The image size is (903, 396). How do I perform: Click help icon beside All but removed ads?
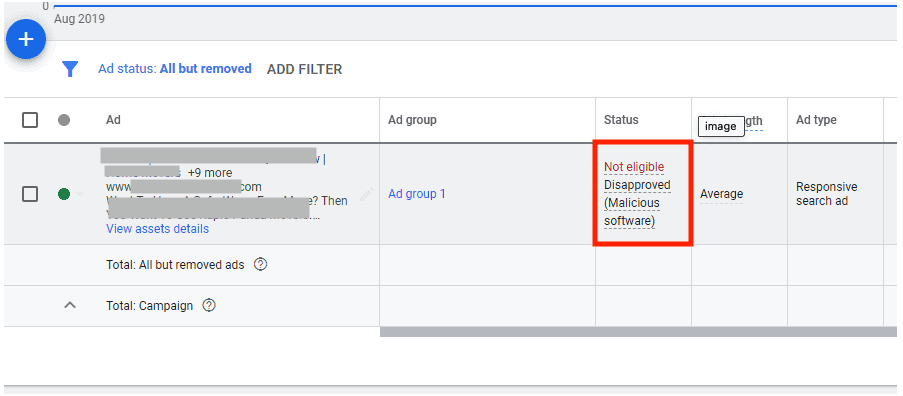pyautogui.click(x=261, y=265)
